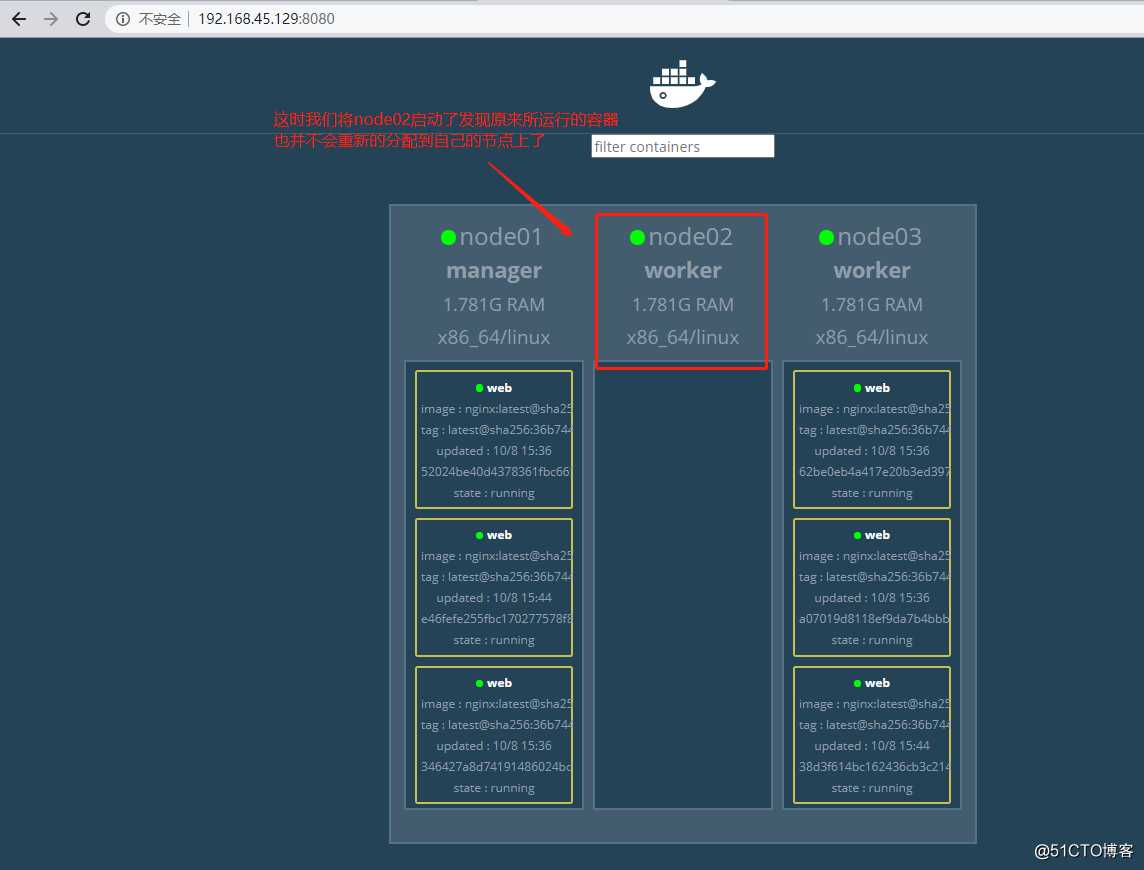Click the green status dot on node03
1144x870 pixels.
click(826, 237)
